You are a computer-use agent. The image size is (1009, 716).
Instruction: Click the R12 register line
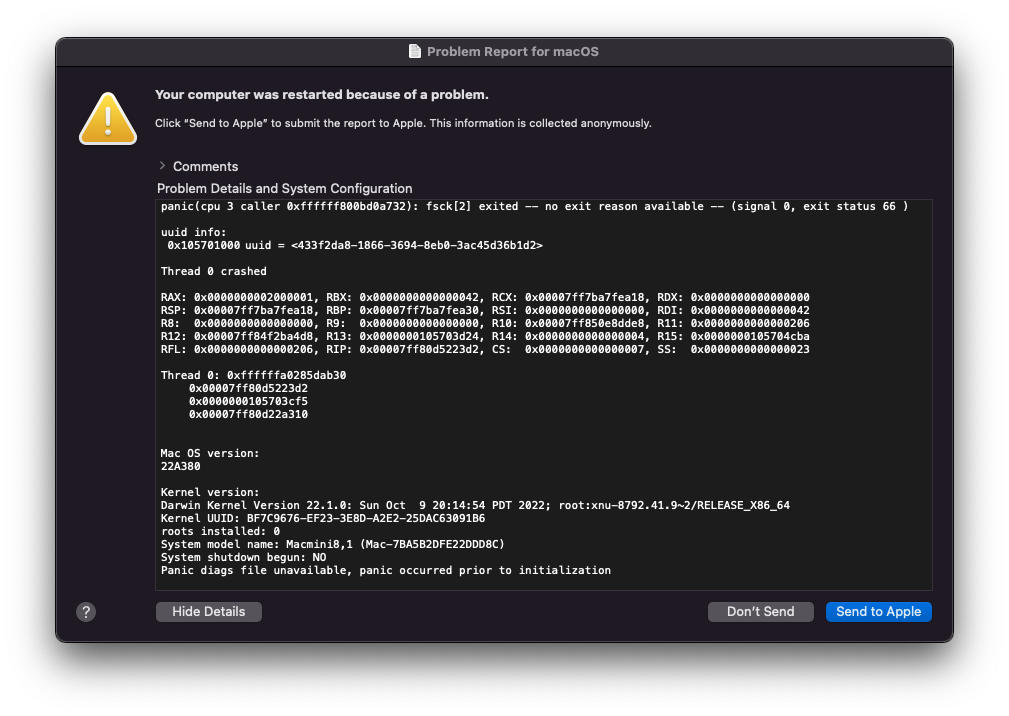coord(485,336)
